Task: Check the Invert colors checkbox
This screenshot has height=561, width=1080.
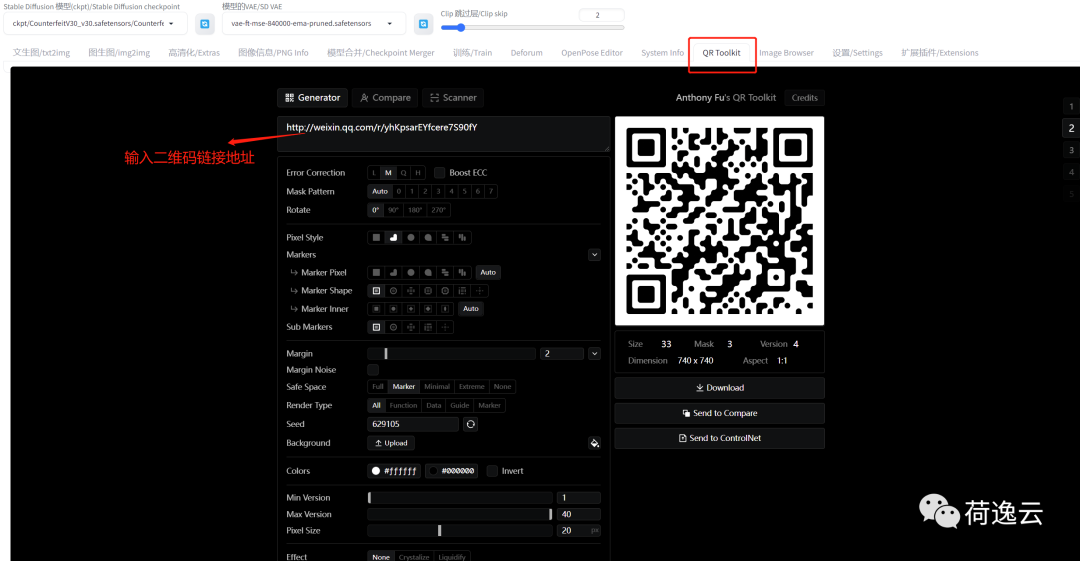Action: coord(492,471)
